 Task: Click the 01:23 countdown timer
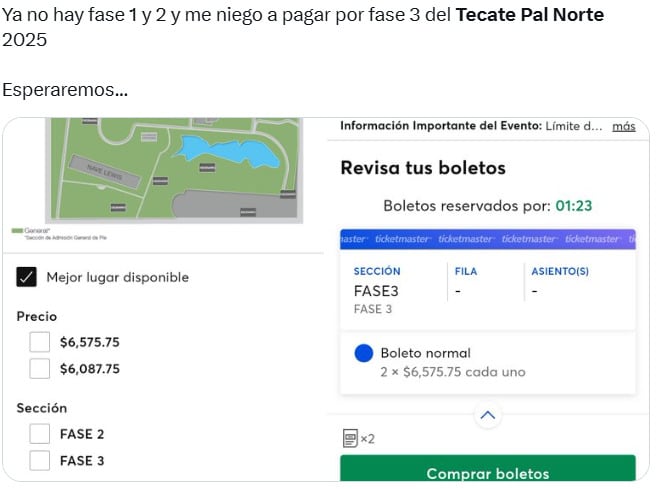click(x=574, y=206)
